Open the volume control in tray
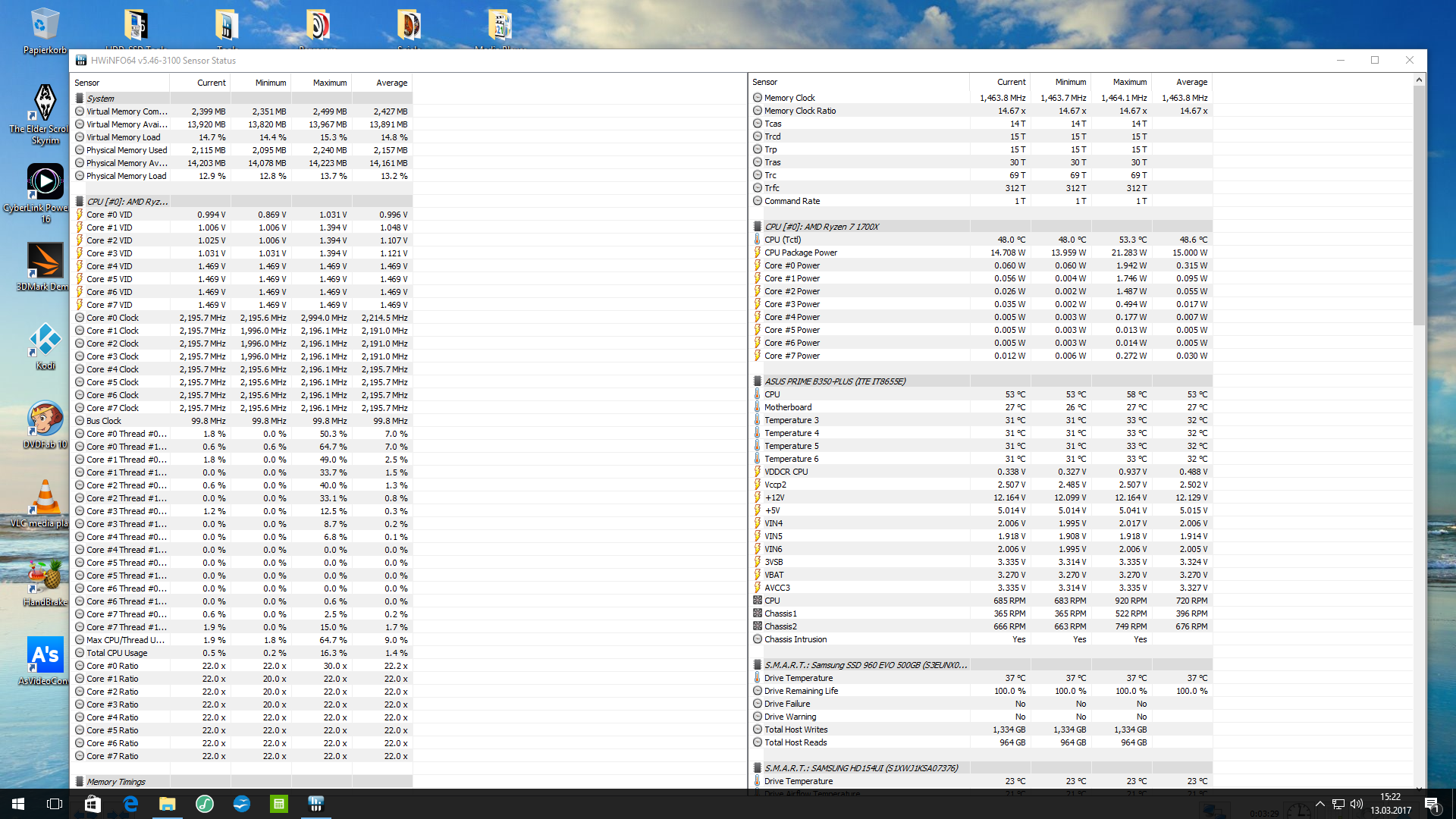Screen dimensions: 1456x819 [1357, 804]
